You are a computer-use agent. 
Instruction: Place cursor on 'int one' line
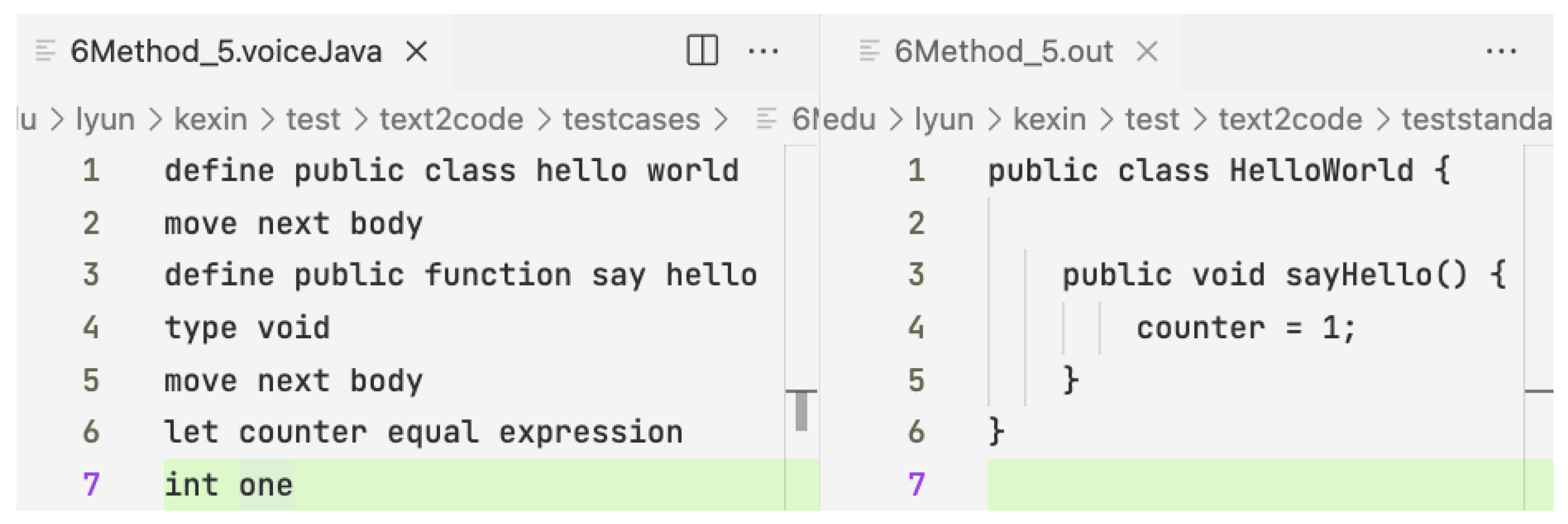pos(229,486)
